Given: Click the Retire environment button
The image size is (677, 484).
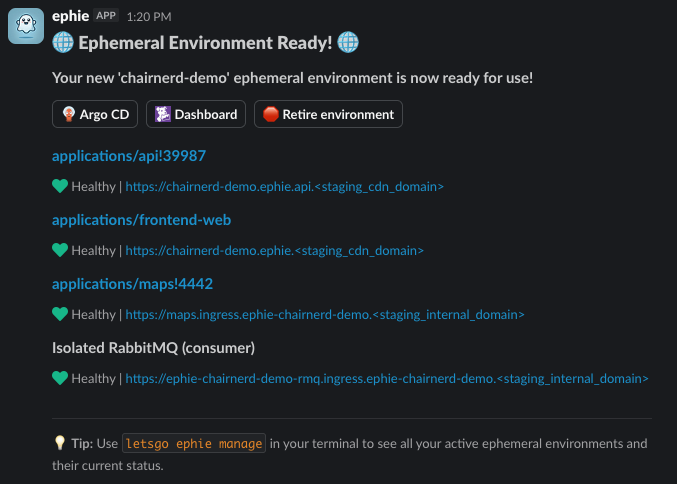Looking at the screenshot, I should (329, 114).
